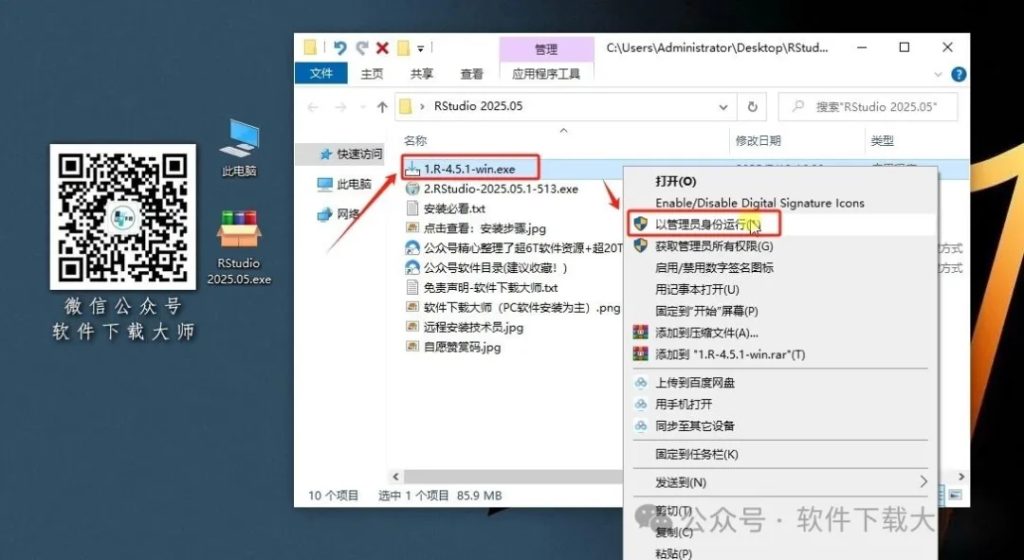Click the horizontal scrollbar left arrow

click(x=395, y=477)
